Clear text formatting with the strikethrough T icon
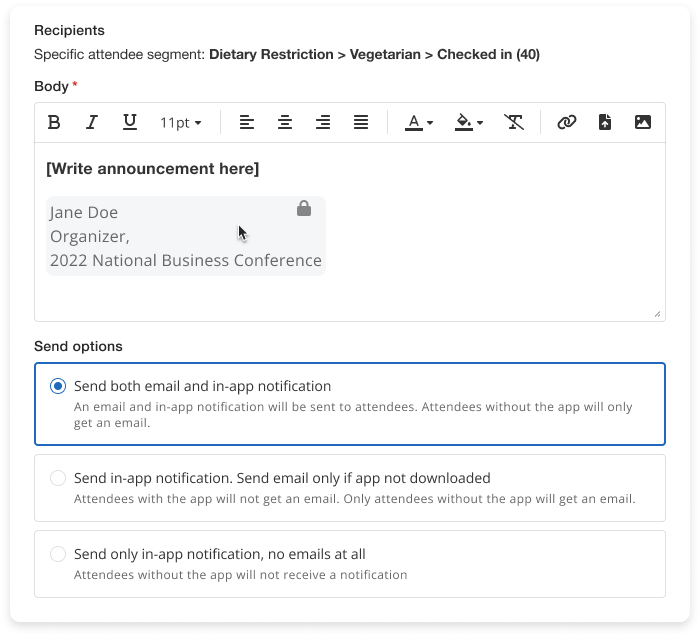The height and width of the screenshot is (636, 700). click(514, 122)
